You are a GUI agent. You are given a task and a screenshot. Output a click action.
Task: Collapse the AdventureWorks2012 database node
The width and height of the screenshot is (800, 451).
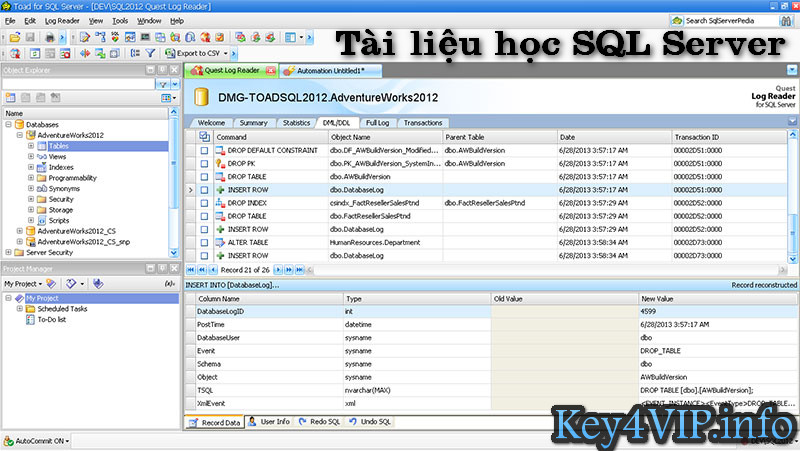[x=19, y=135]
